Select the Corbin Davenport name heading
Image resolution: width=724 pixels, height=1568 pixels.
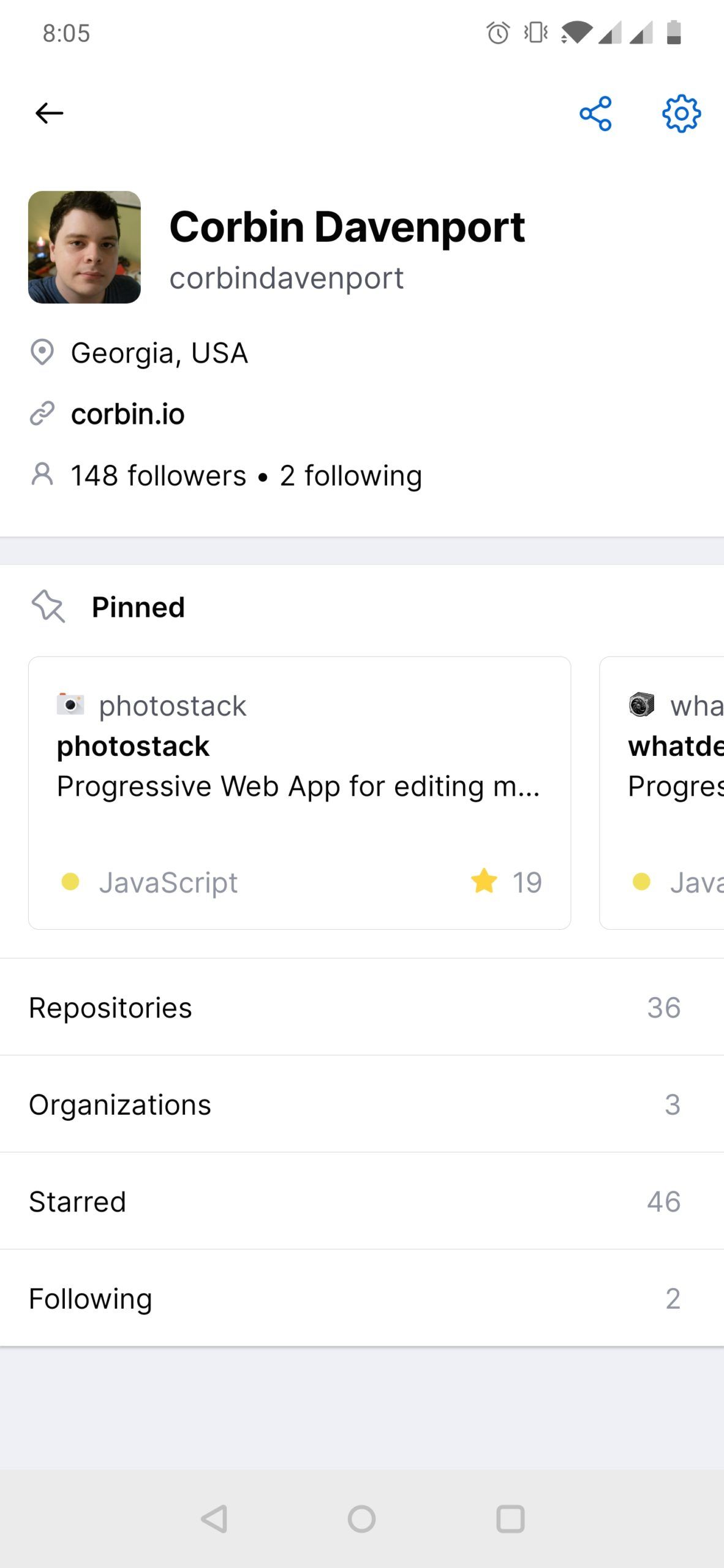point(347,227)
